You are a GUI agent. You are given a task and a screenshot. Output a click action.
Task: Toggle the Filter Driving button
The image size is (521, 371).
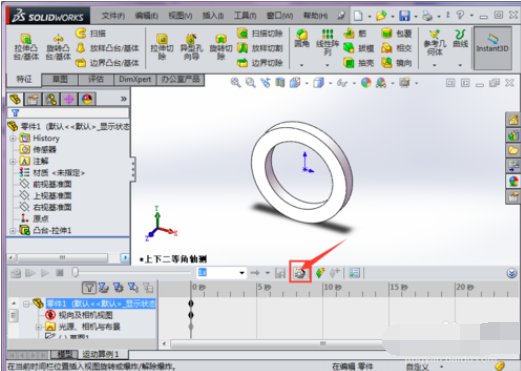(x=118, y=287)
